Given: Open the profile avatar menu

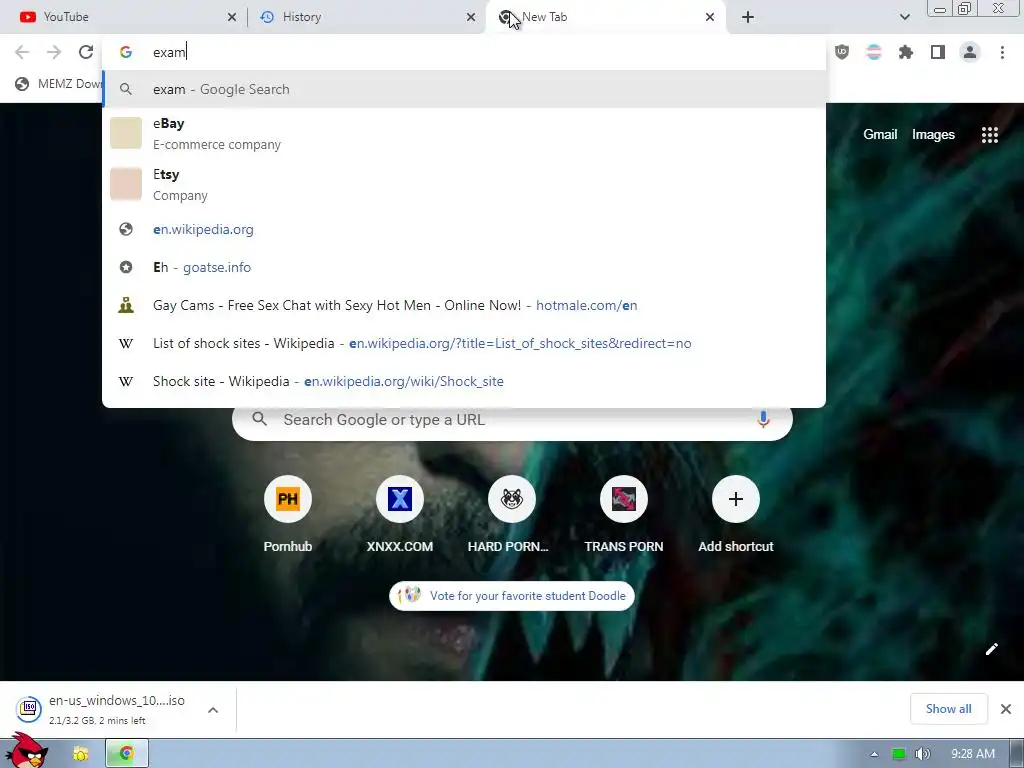Looking at the screenshot, I should click(x=970, y=52).
